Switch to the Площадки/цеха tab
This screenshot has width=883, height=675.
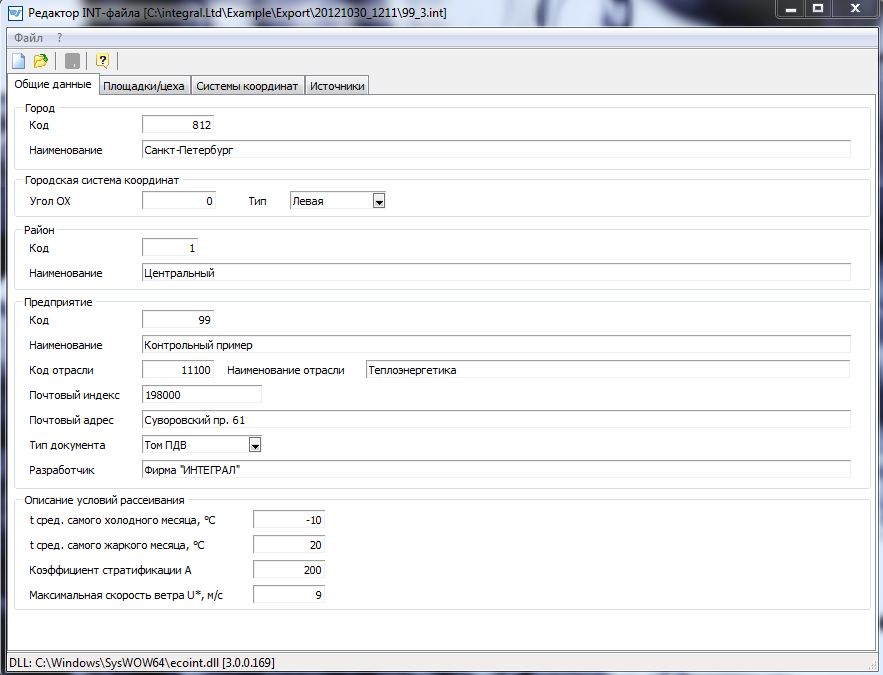144,86
